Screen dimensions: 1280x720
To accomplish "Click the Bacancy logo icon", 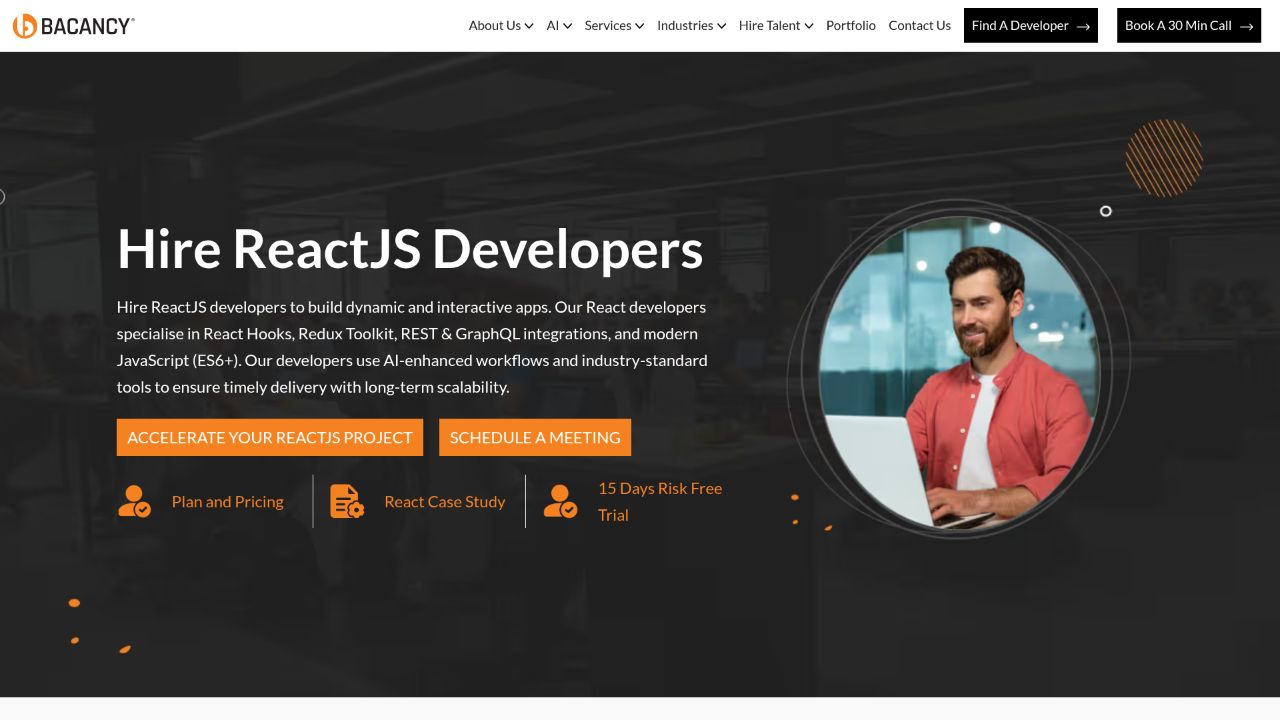I will click(25, 26).
